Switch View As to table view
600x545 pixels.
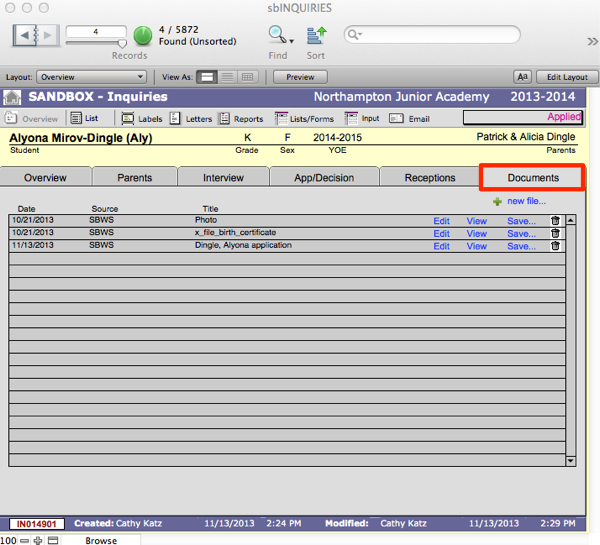click(247, 77)
